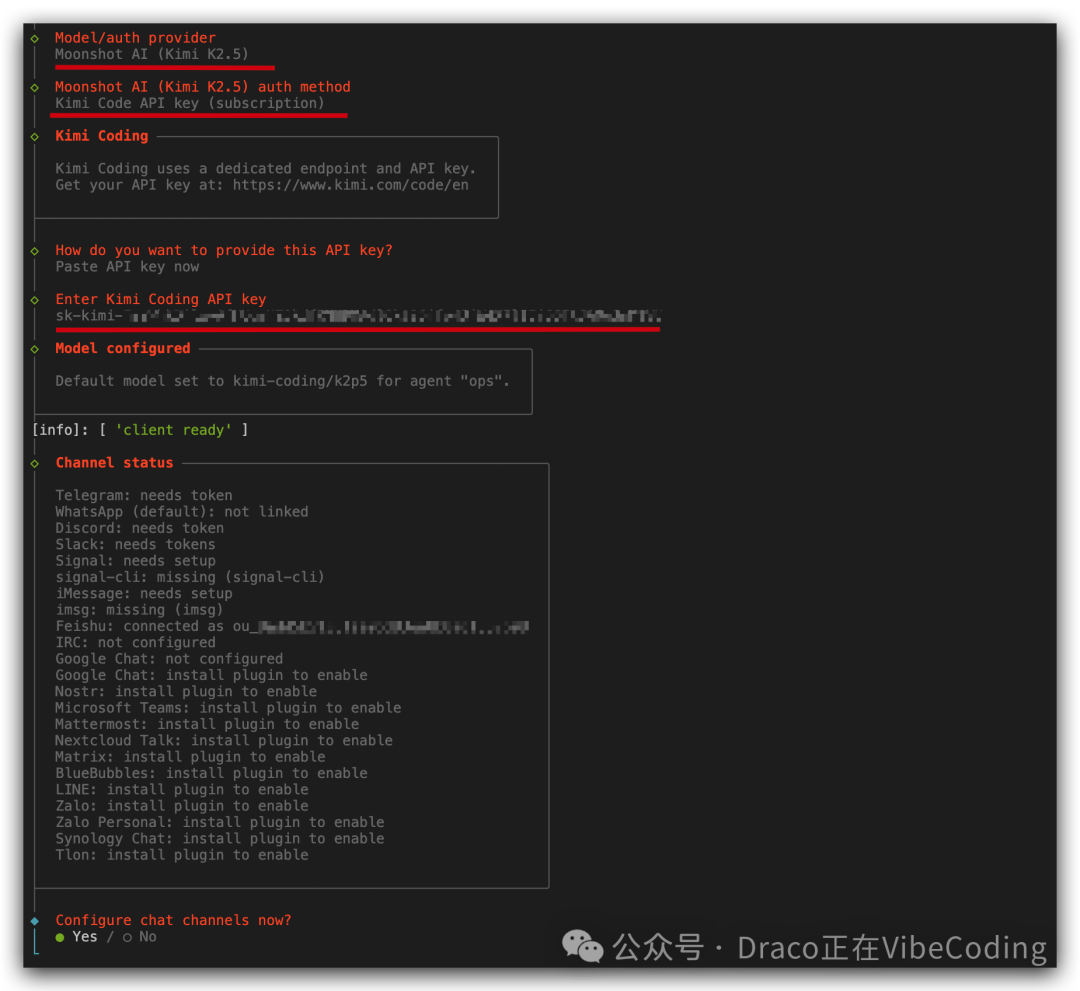Select the Telegram needs token entry
Image resolution: width=1080 pixels, height=991 pixels.
tap(143, 494)
